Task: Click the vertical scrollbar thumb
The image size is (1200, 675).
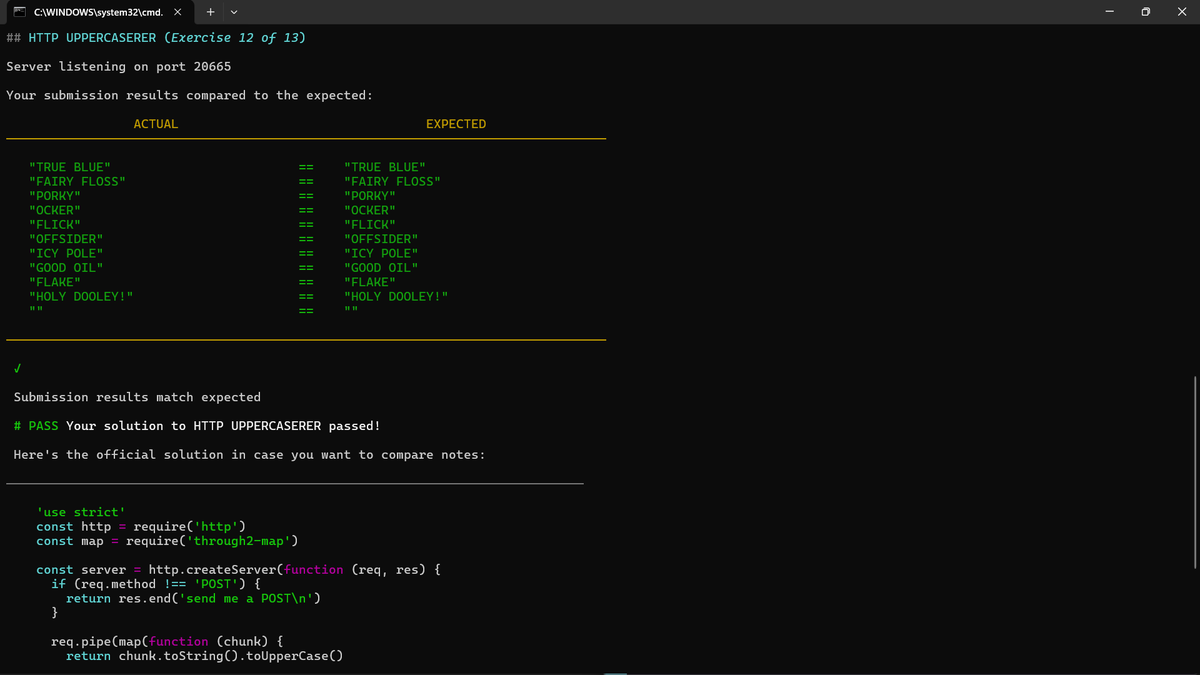Action: [1195, 472]
